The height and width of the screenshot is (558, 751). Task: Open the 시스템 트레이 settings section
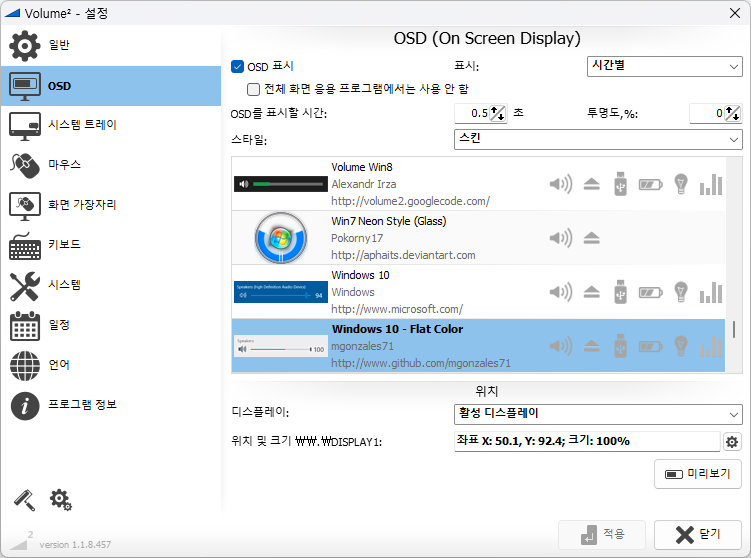click(x=111, y=125)
